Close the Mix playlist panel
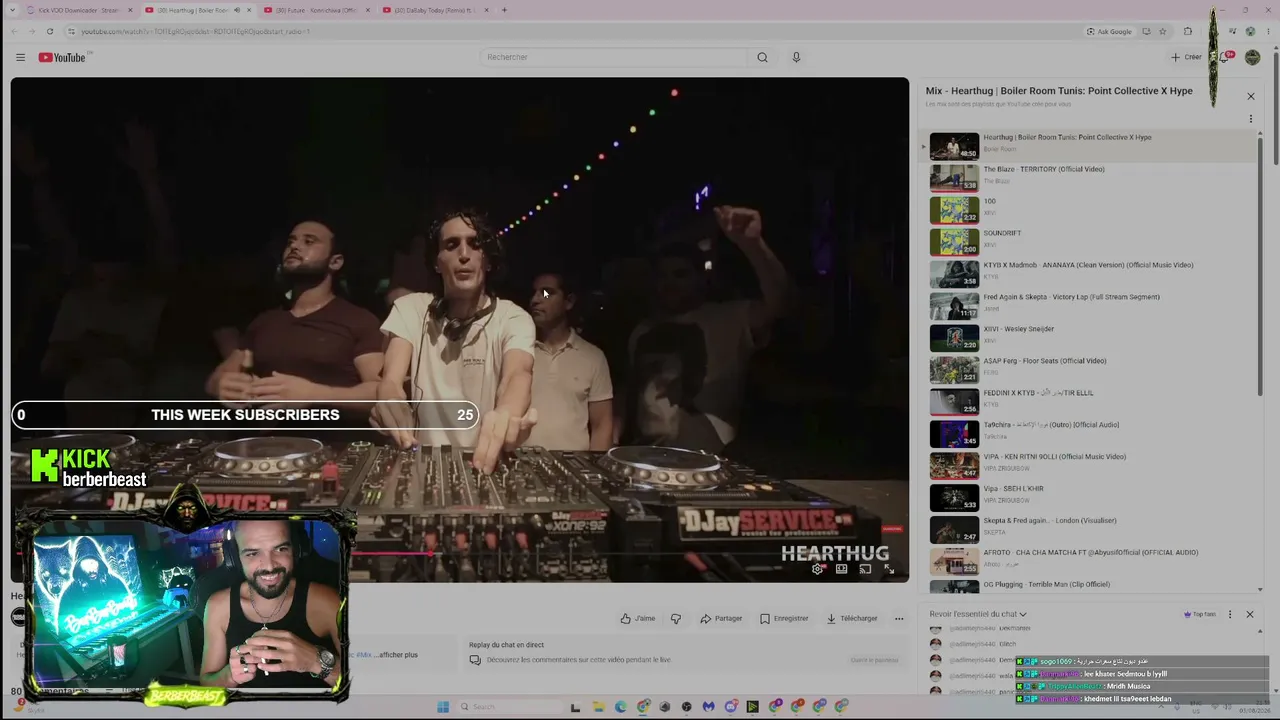The width and height of the screenshot is (1280, 720). 1250,96
